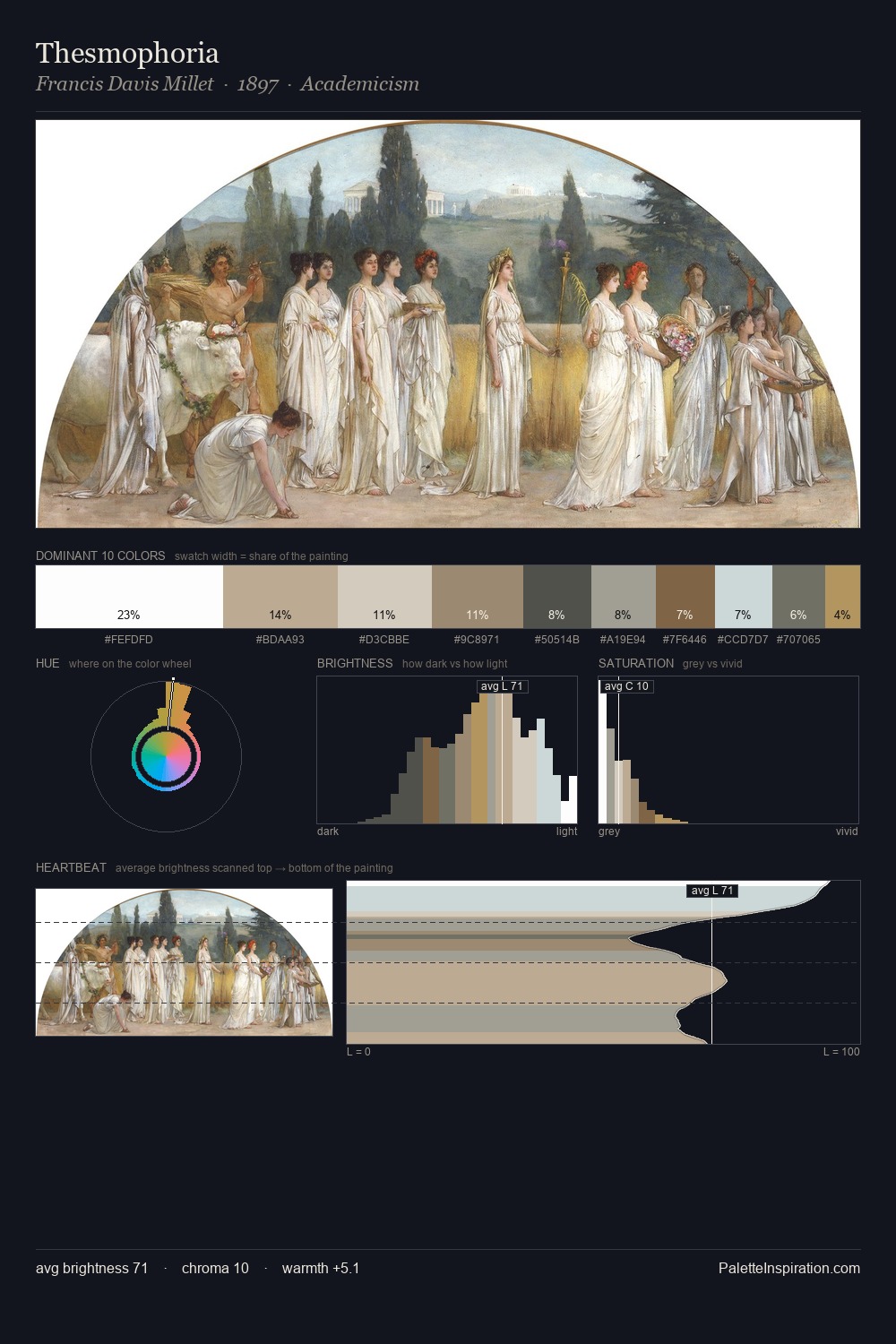Click the SATURATION section heading
Viewport: 896px width, 1344px height.
(636, 663)
